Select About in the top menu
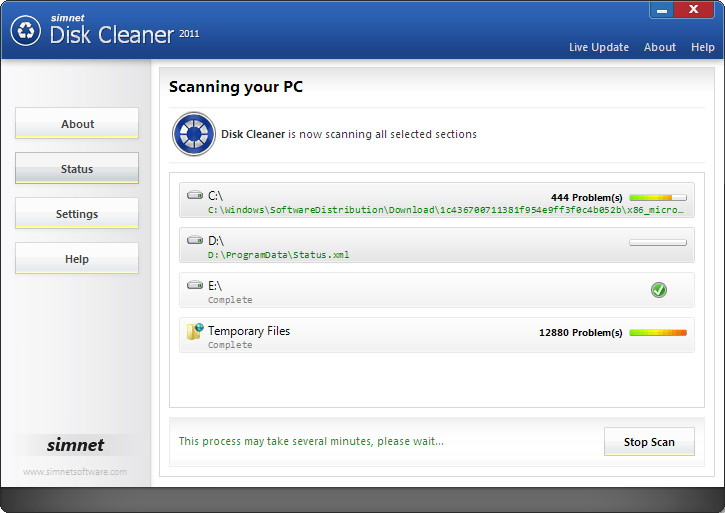Screen dimensions: 725x513 point(660,47)
